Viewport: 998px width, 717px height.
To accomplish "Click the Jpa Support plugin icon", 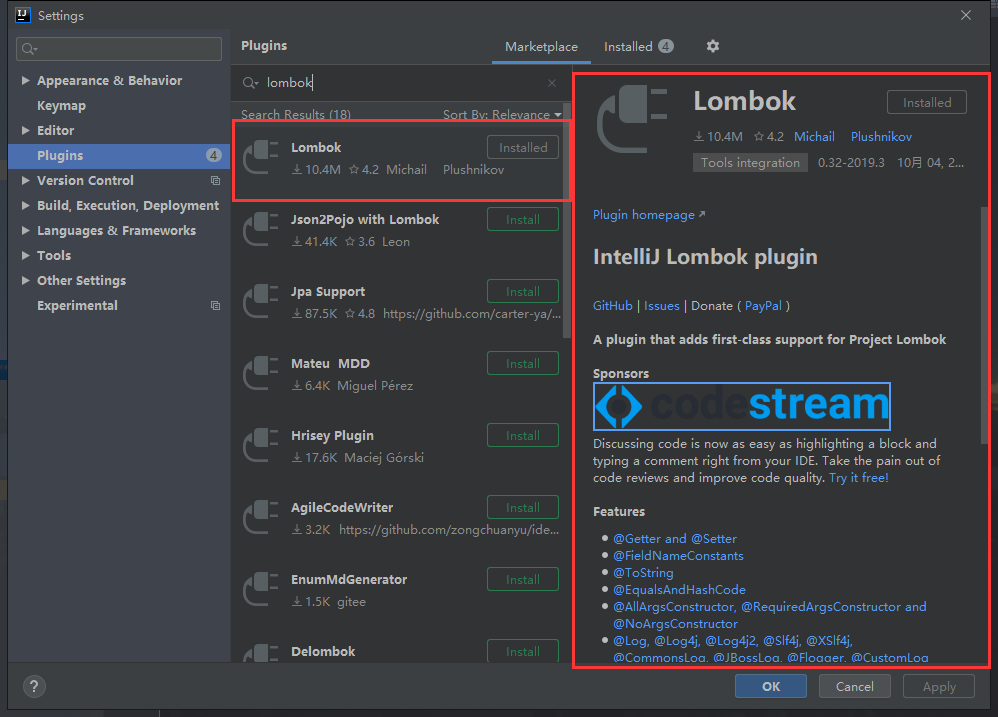I will [262, 302].
